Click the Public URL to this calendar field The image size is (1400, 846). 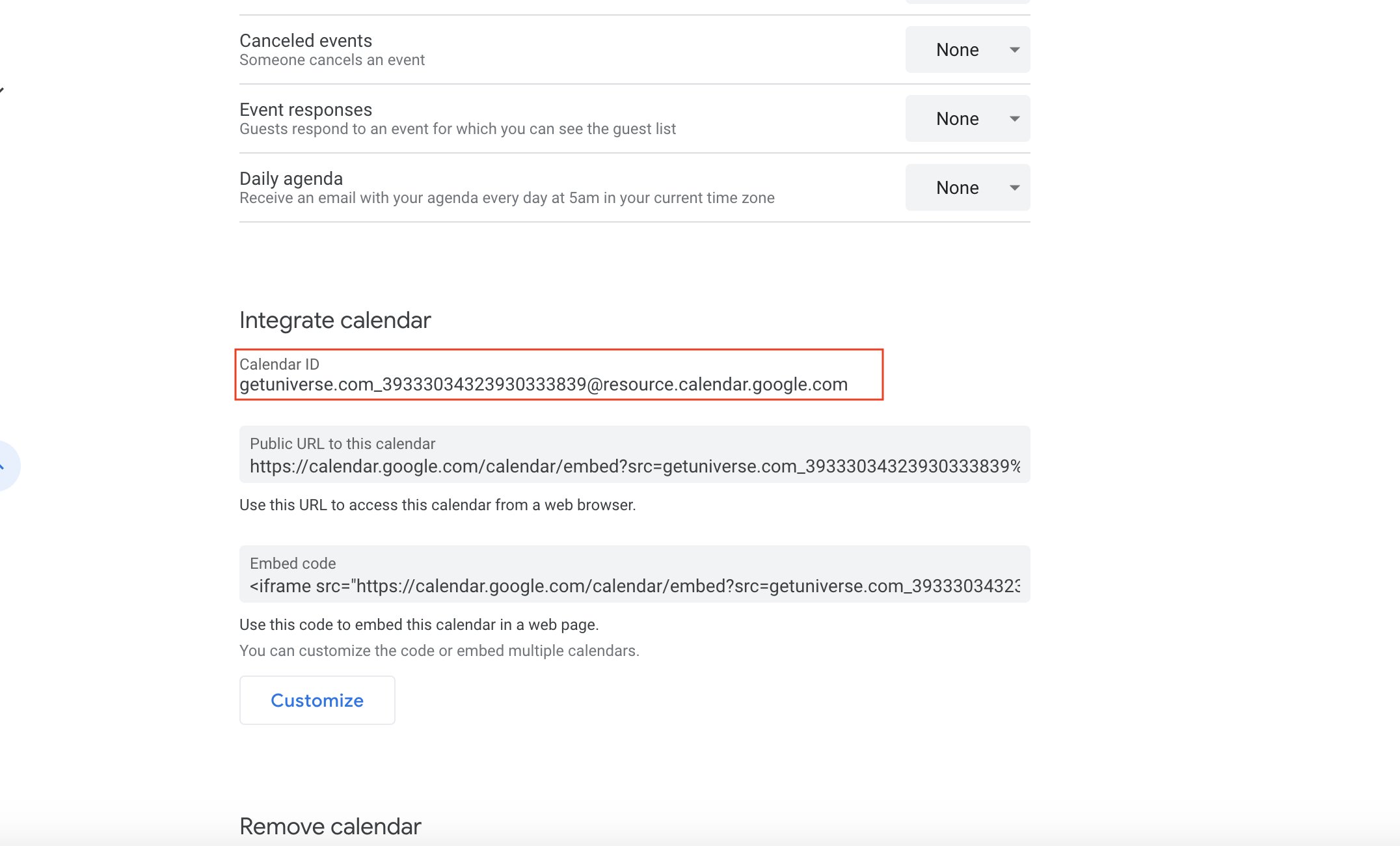(x=634, y=467)
